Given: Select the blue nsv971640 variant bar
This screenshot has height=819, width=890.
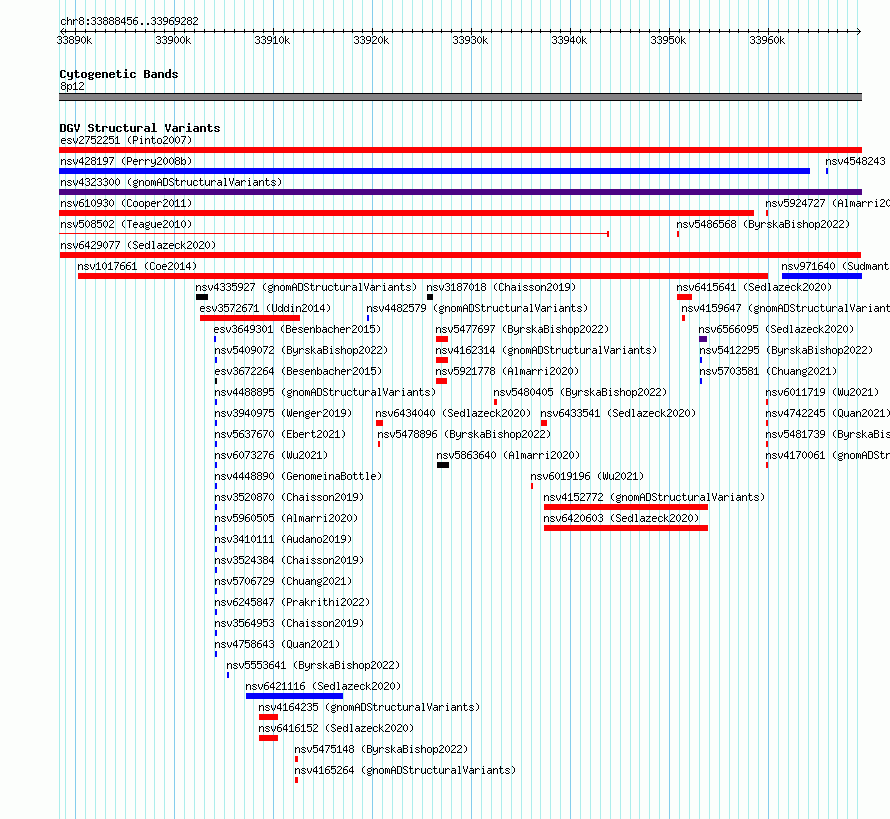Looking at the screenshot, I should pos(822,276).
